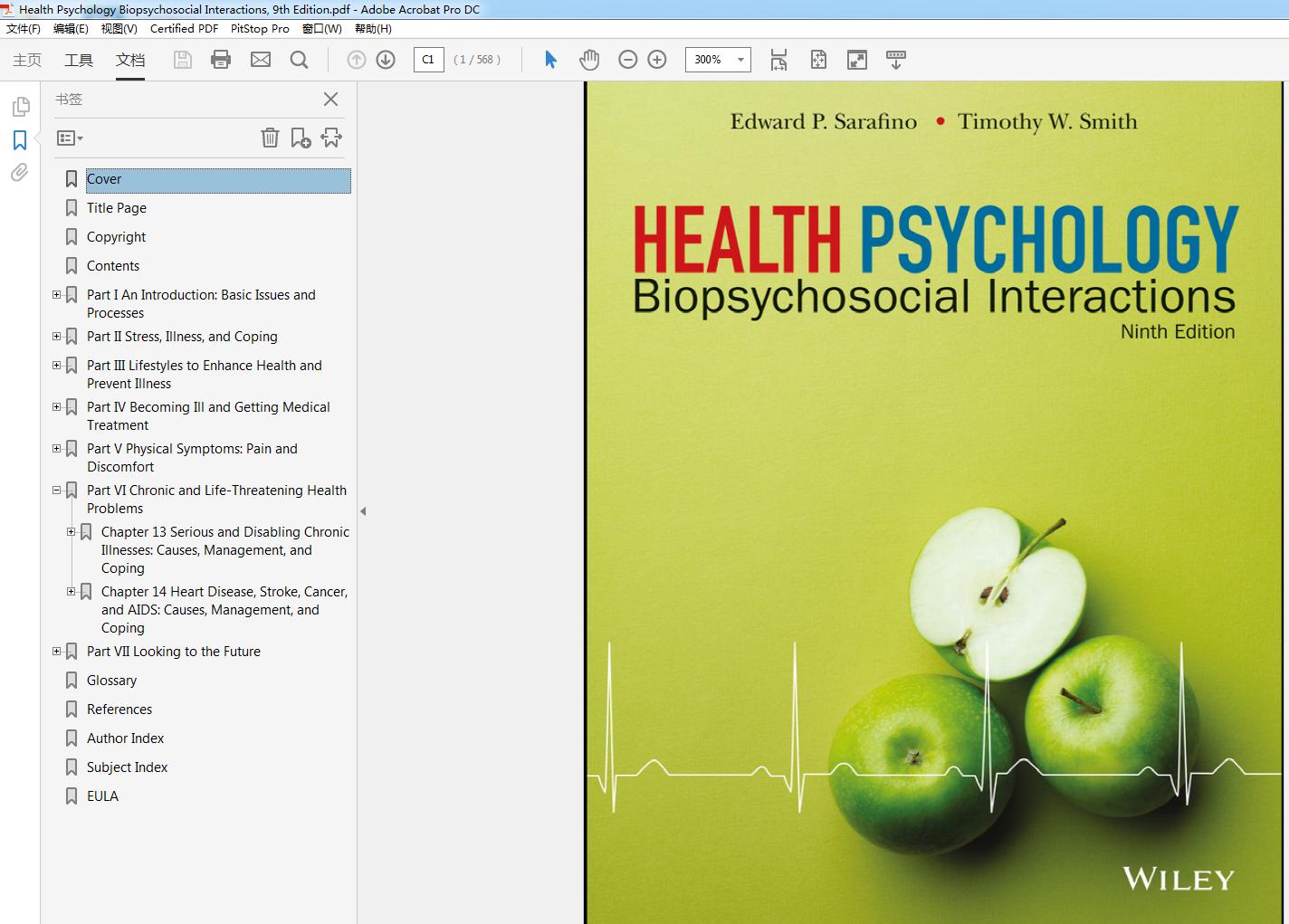Click the email envelope icon
This screenshot has height=924, width=1289.
[261, 60]
